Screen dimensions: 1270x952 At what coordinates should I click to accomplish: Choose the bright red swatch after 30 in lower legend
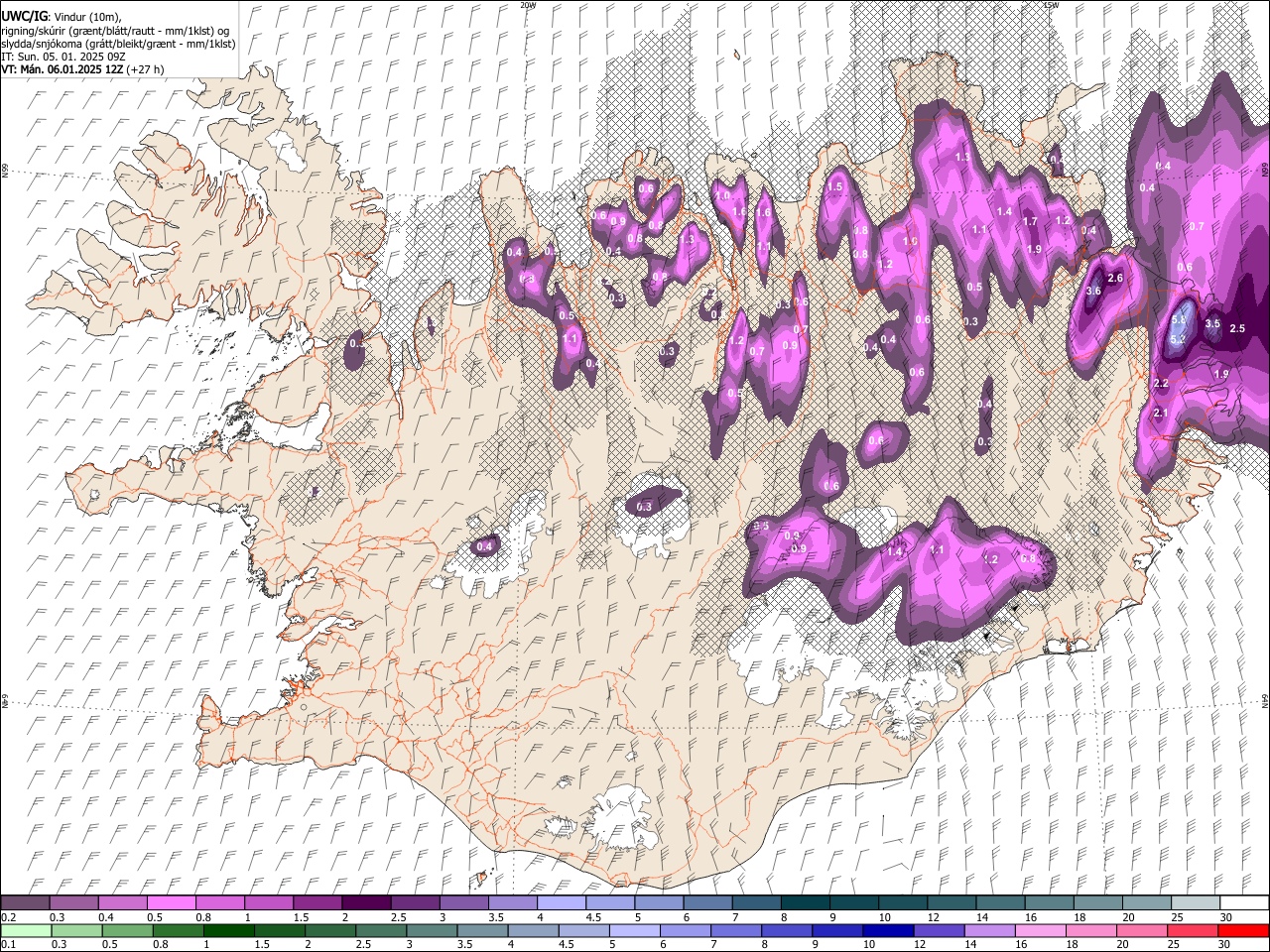tap(1243, 931)
